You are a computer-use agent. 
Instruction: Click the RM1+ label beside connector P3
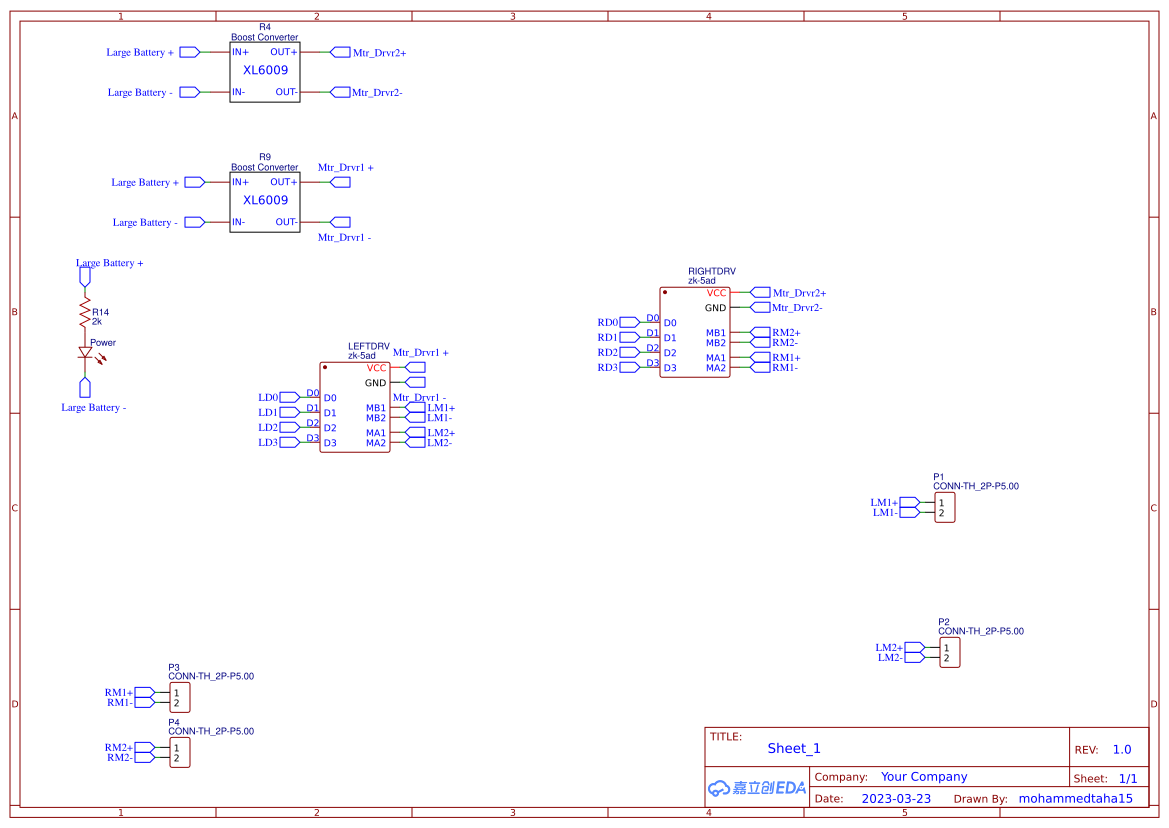[119, 693]
